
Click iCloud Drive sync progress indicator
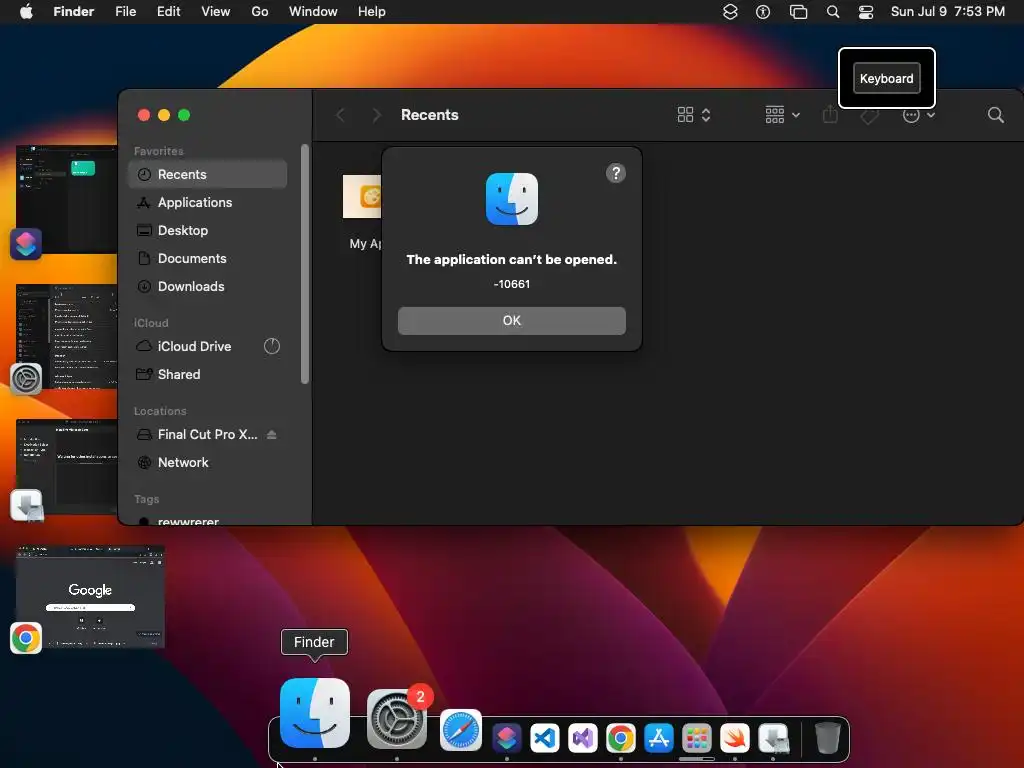272,346
